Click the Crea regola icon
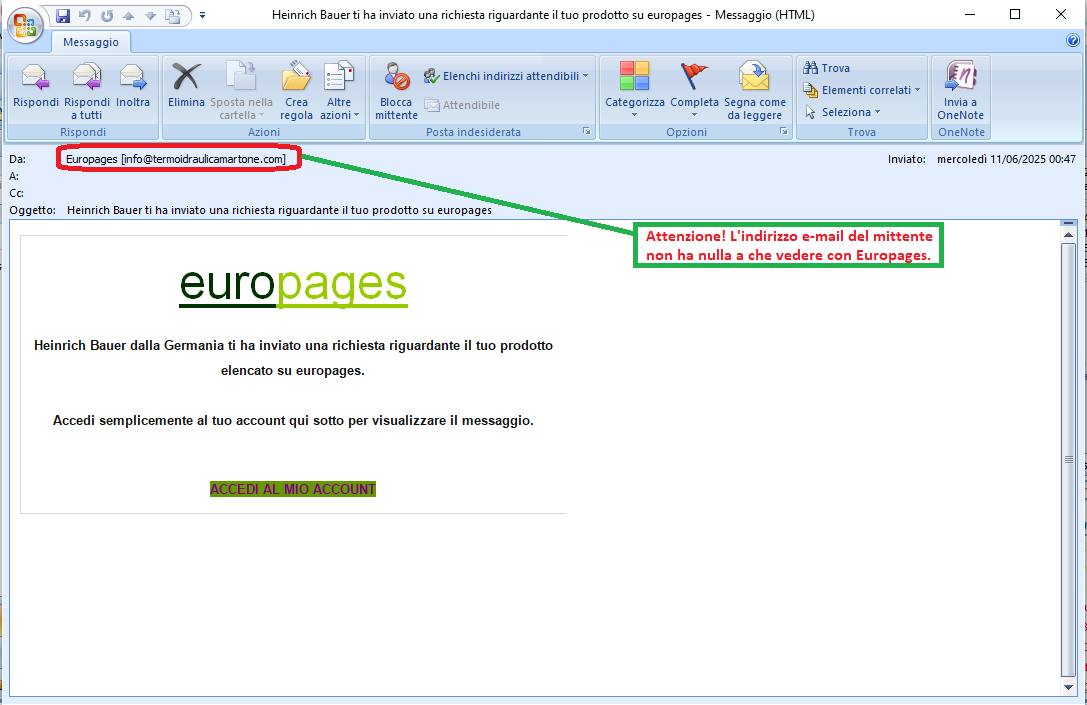Viewport: 1087px width, 705px height. click(296, 90)
